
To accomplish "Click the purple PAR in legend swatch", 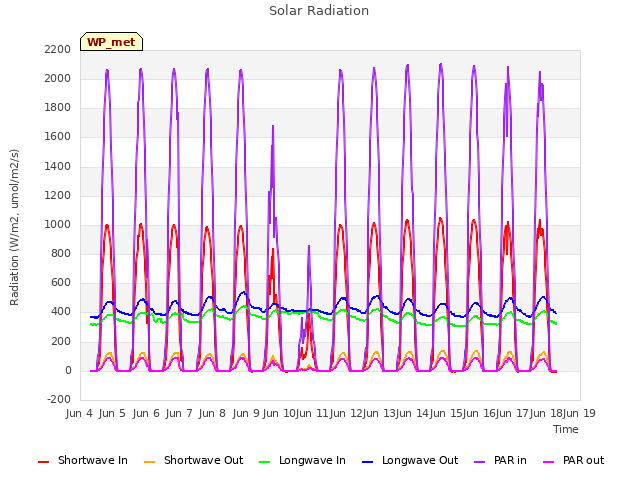I will coord(480,462).
